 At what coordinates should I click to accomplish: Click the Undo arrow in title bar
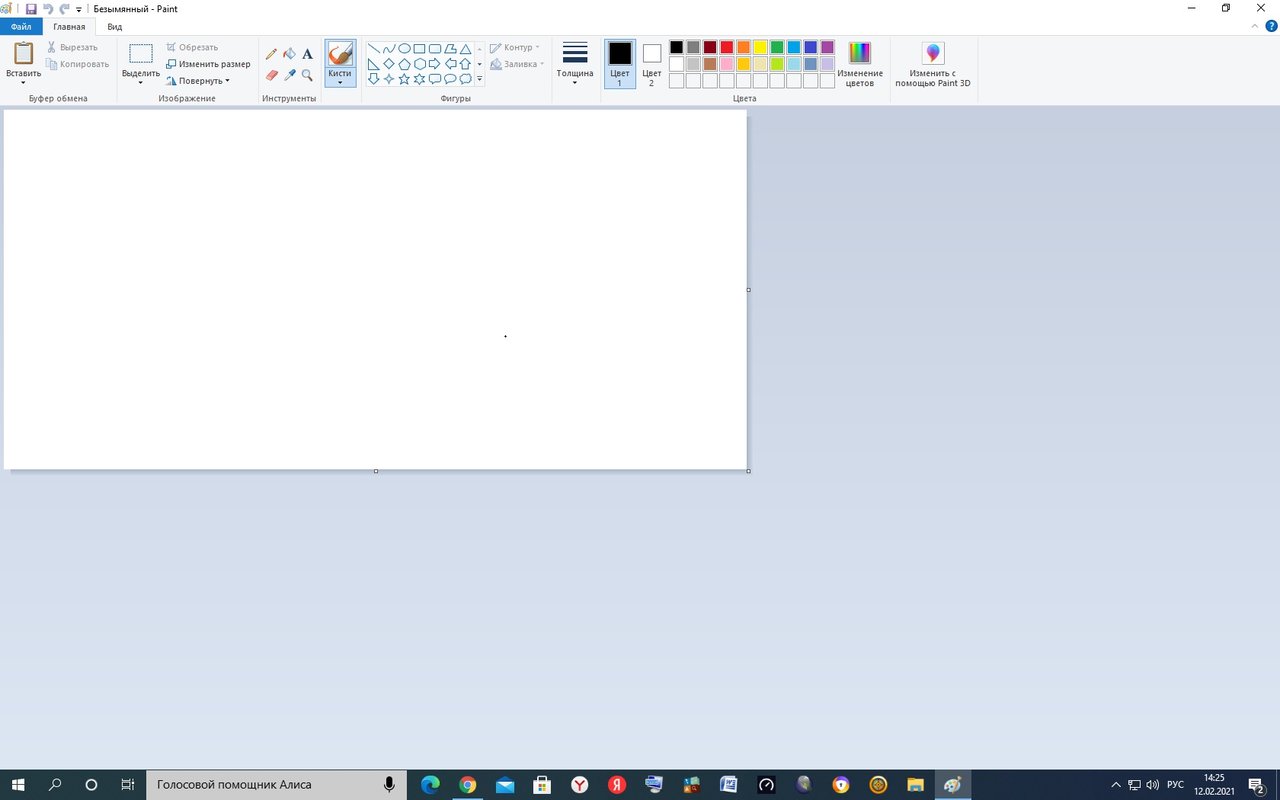coord(47,9)
